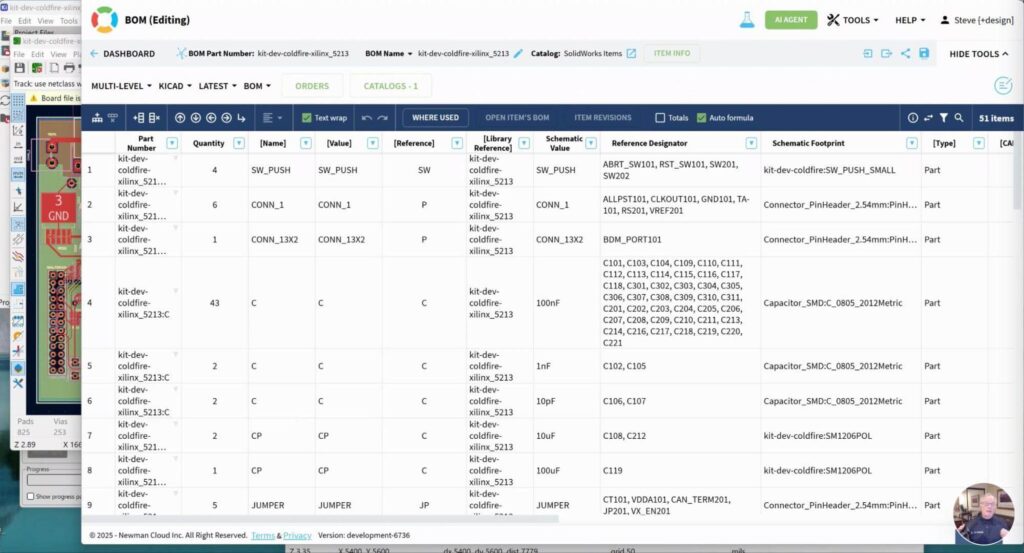Click the AI AGENT button
1024x553 pixels.
click(x=791, y=20)
